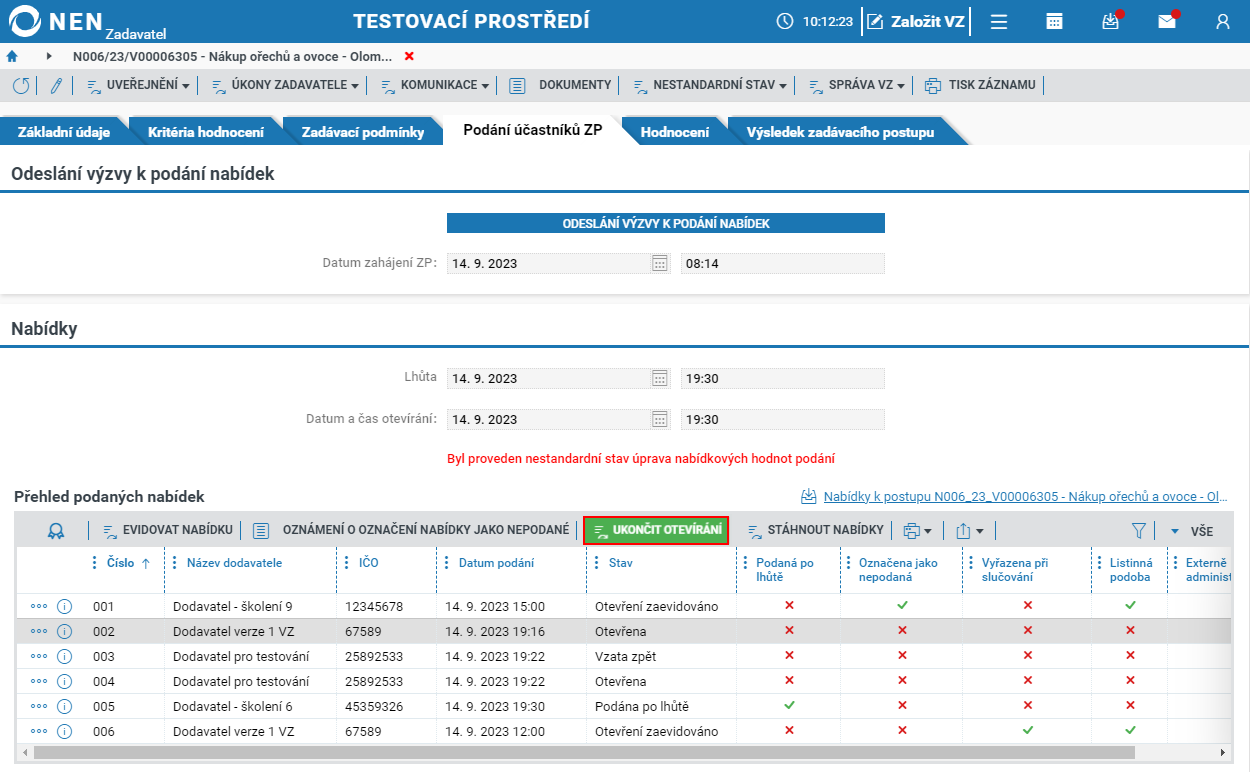Open column menu dots for Stav
The height and width of the screenshot is (772, 1250).
tap(597, 563)
